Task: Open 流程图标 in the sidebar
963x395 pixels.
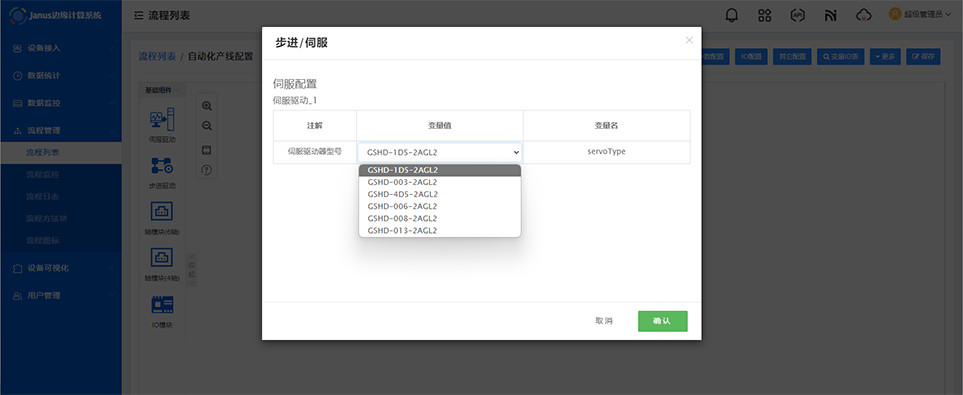Action: [x=61, y=241]
